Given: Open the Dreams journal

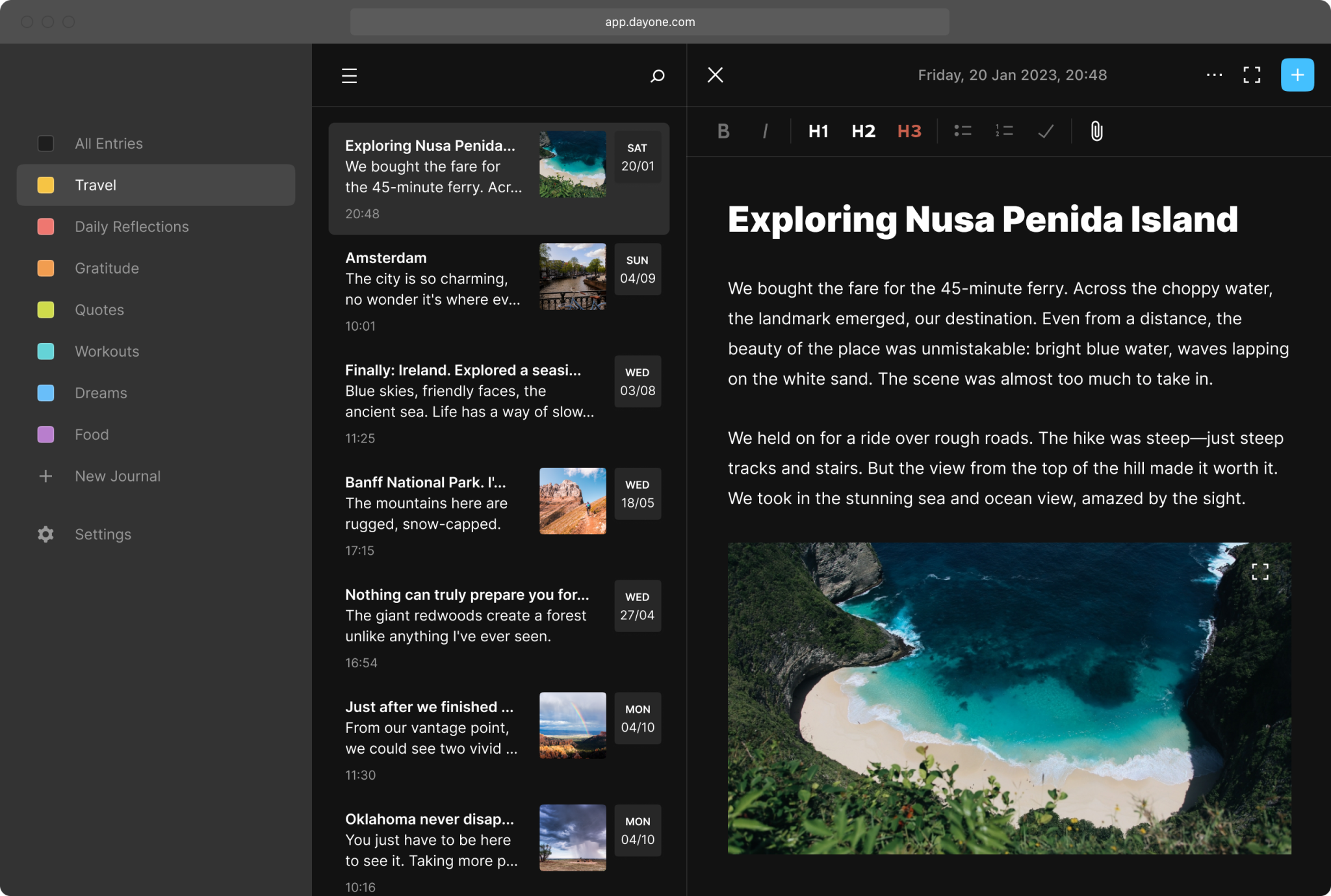Looking at the screenshot, I should [156, 393].
